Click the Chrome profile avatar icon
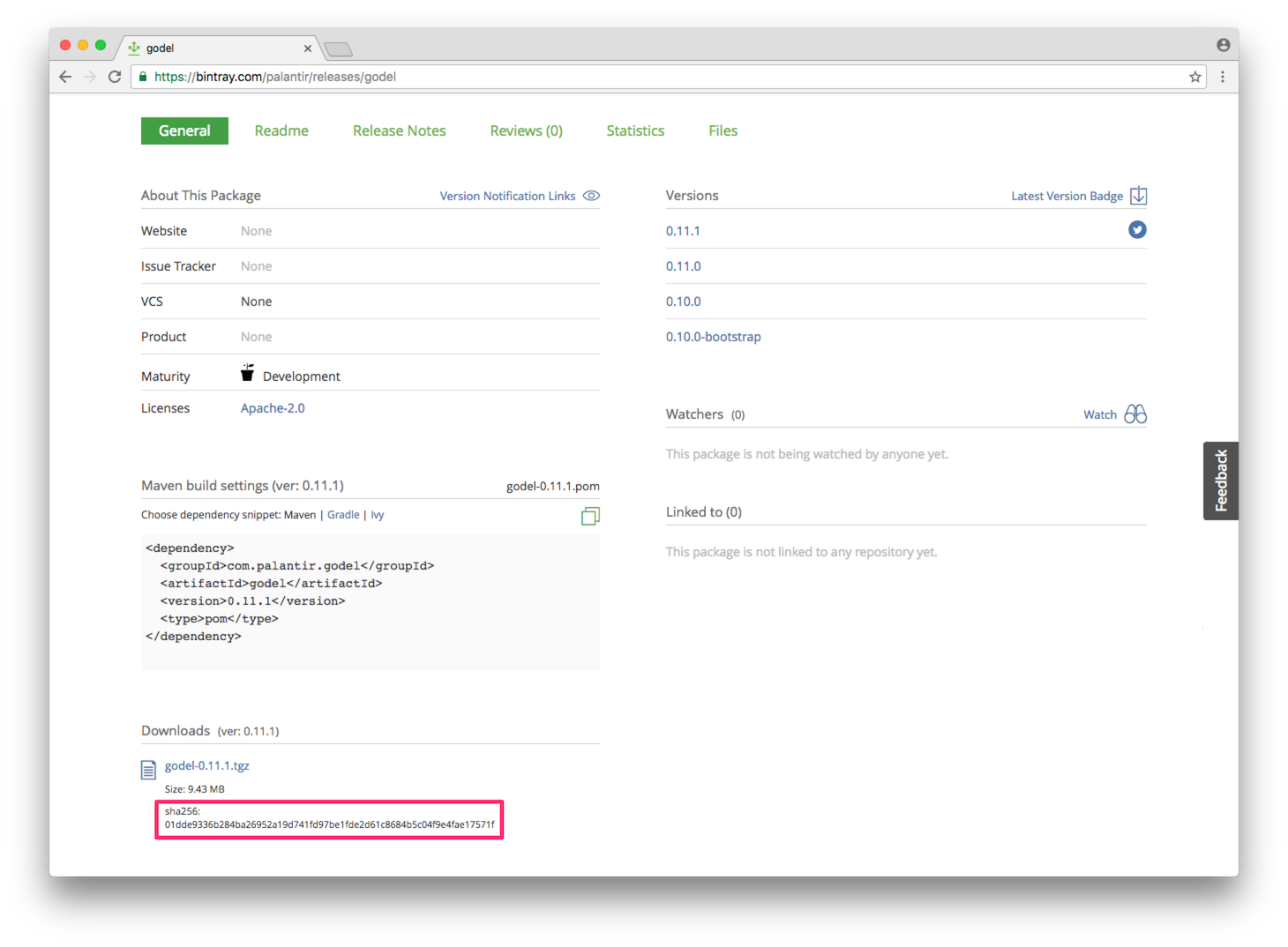1288x947 pixels. (1223, 45)
